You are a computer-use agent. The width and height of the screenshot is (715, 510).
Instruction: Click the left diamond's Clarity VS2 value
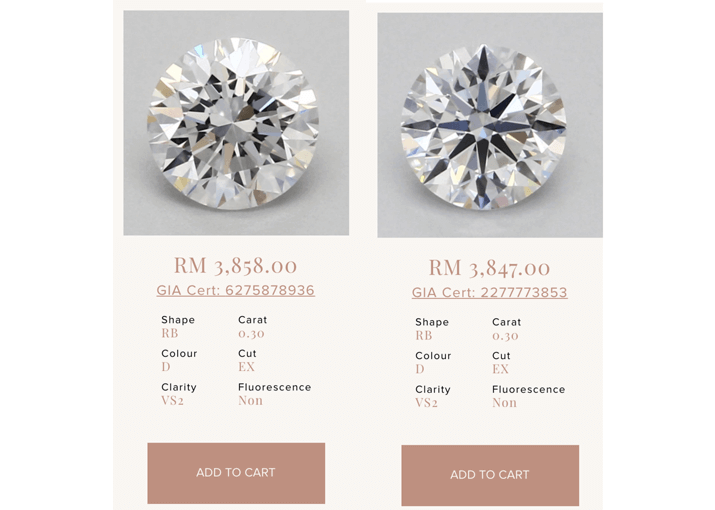[x=172, y=401]
